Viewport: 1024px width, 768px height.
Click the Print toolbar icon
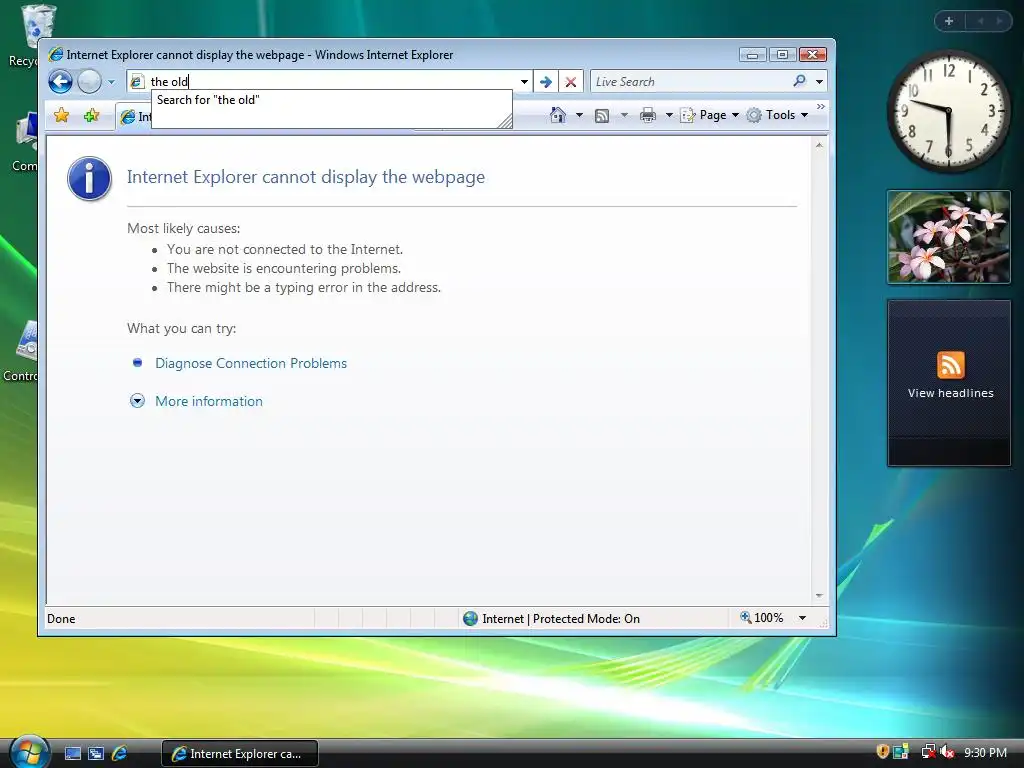pyautogui.click(x=648, y=116)
